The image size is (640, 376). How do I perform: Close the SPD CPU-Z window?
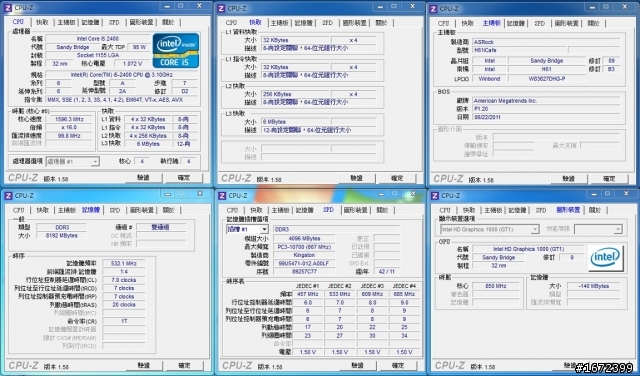(x=413, y=194)
